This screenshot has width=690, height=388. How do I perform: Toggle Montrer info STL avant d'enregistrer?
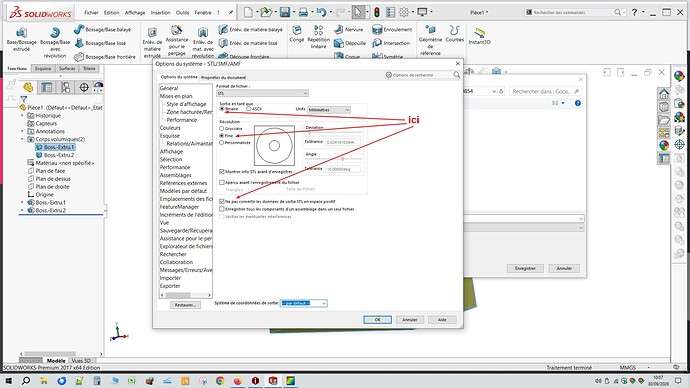[222, 172]
